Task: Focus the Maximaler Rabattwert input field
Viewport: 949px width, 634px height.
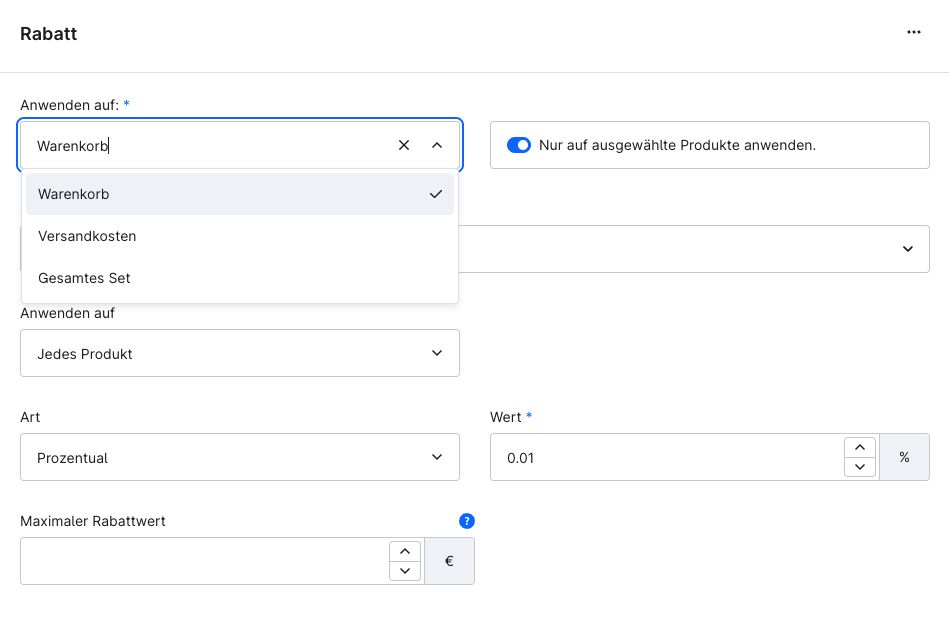Action: (x=205, y=561)
